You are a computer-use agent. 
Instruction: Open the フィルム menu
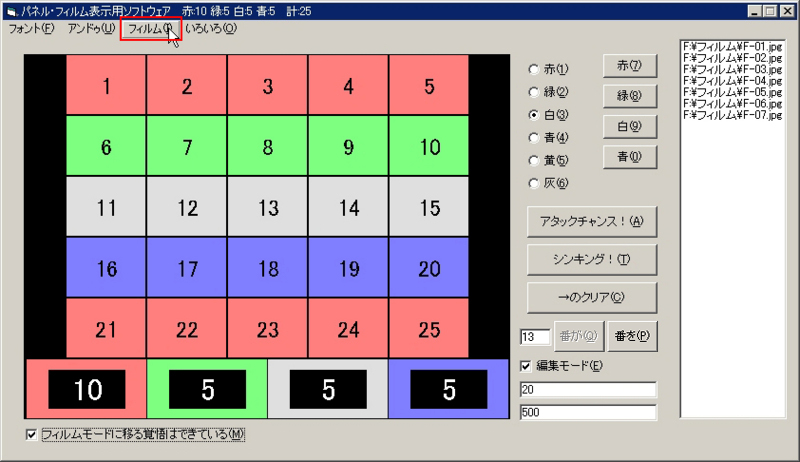click(151, 29)
